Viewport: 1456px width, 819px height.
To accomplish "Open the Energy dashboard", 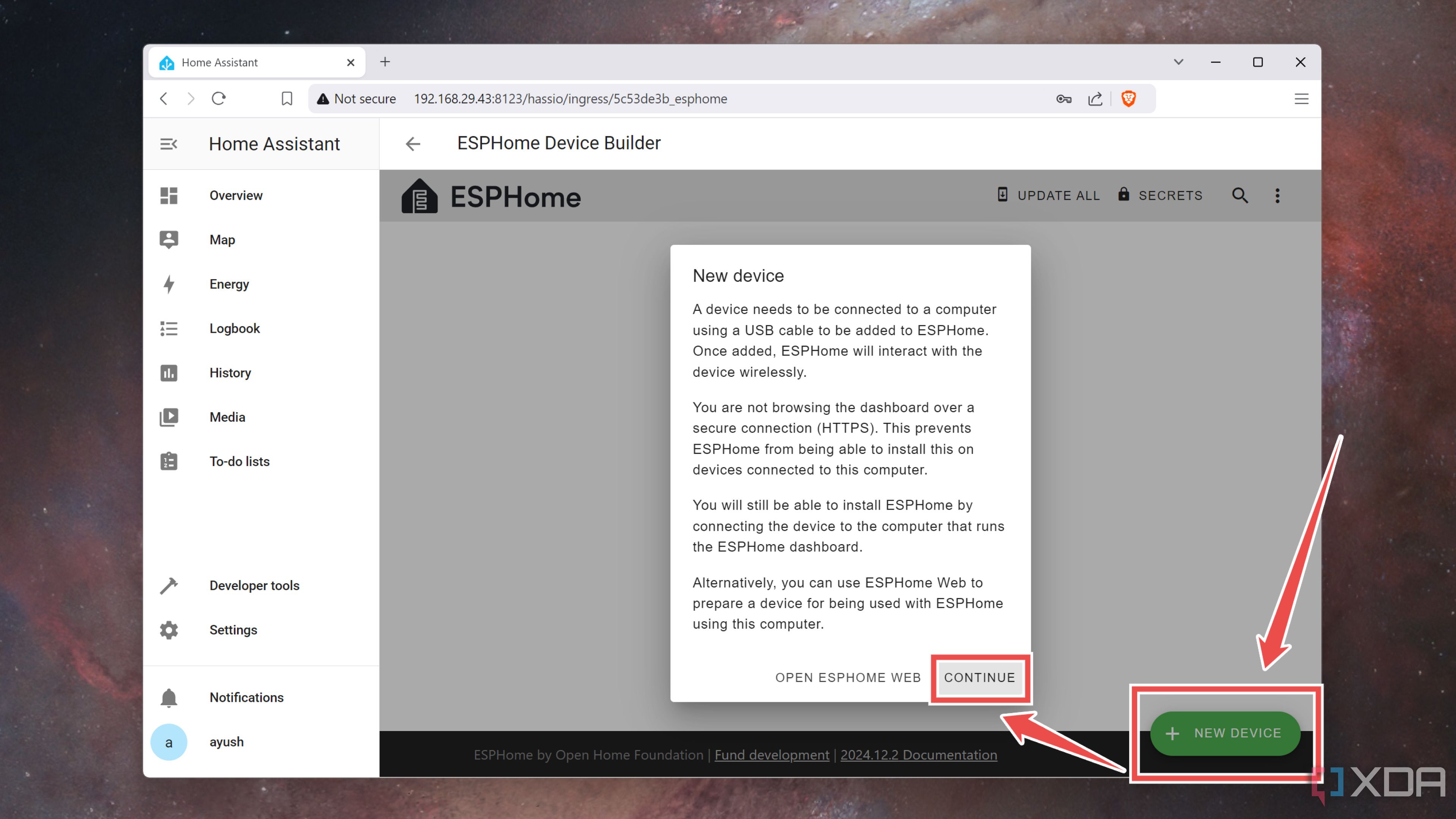I will point(260,284).
